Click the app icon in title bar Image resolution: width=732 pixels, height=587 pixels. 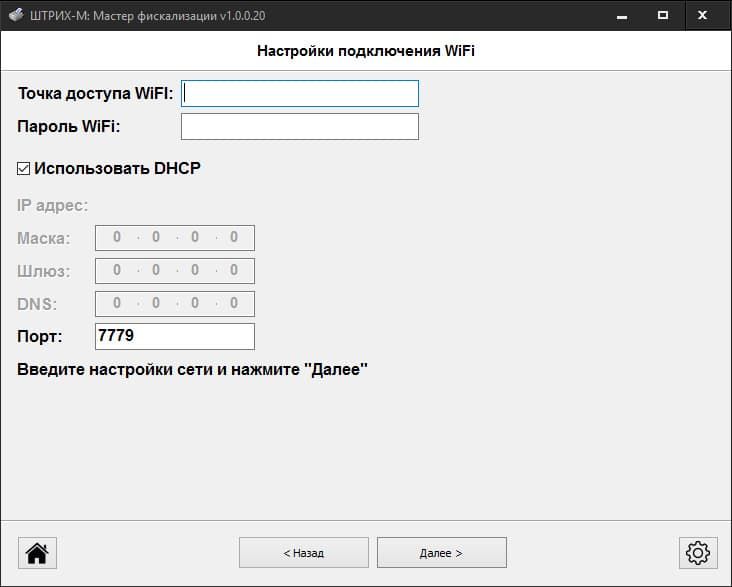[x=16, y=15]
